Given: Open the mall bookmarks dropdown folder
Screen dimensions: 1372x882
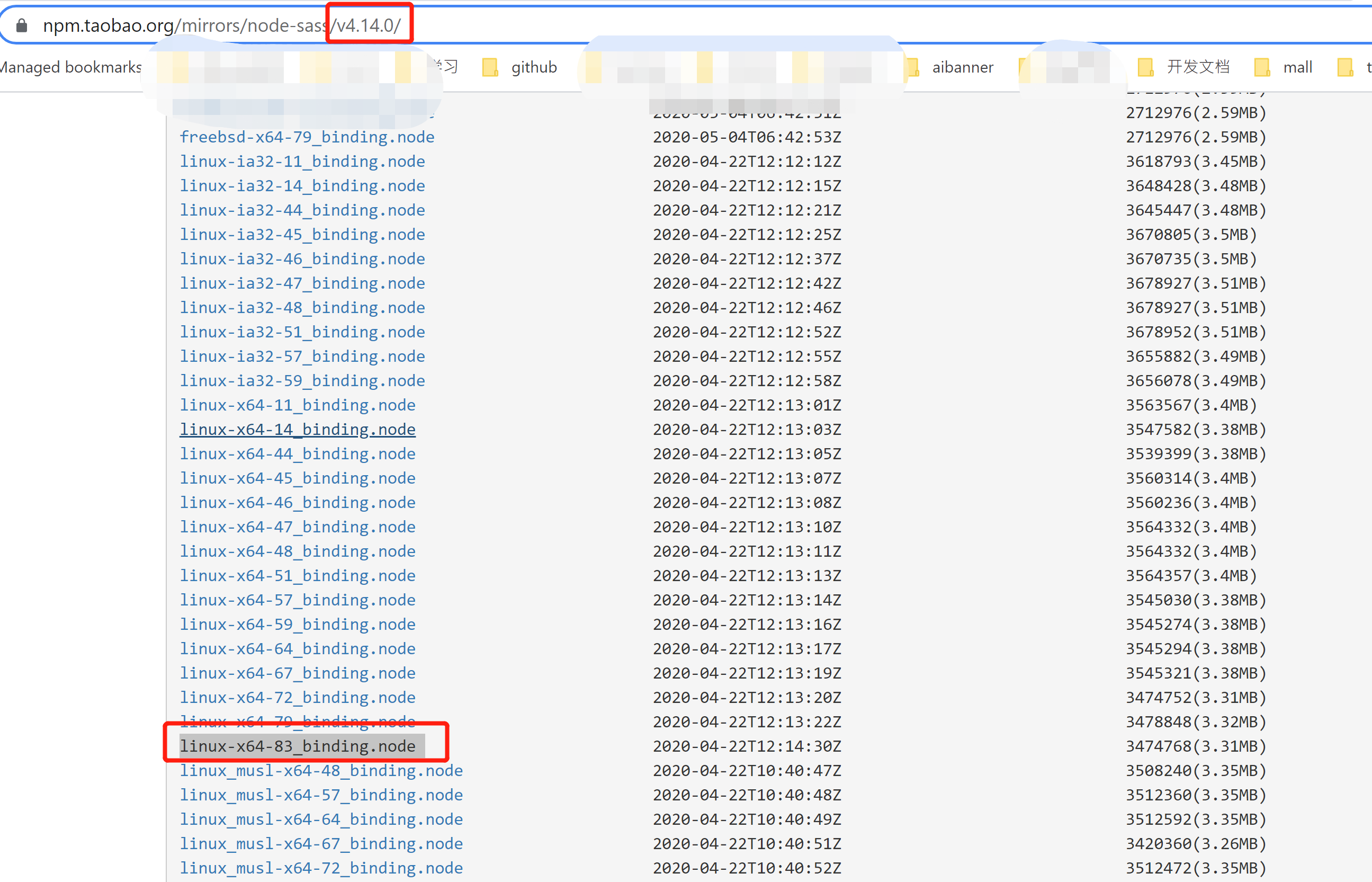Looking at the screenshot, I should coord(1297,67).
